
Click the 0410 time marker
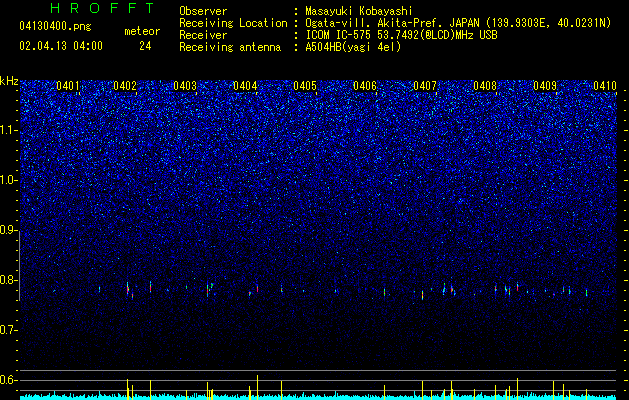coord(605,86)
